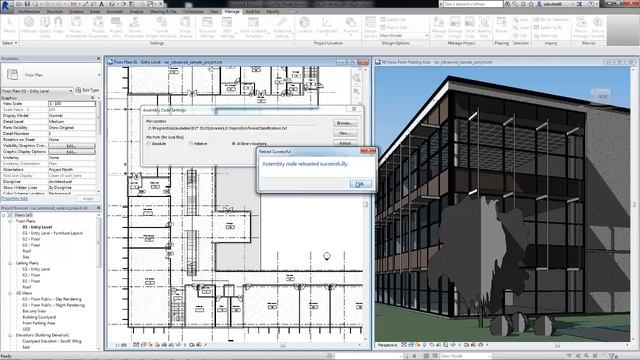The height and width of the screenshot is (360, 640).
Task: Click the View Scale value field
Action: (x=72, y=104)
